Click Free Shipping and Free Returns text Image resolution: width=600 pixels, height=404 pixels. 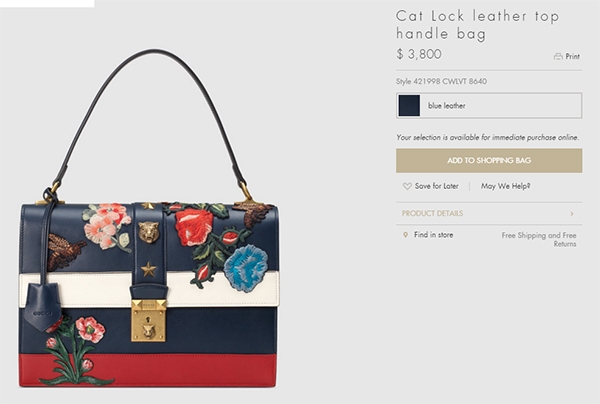pos(539,239)
